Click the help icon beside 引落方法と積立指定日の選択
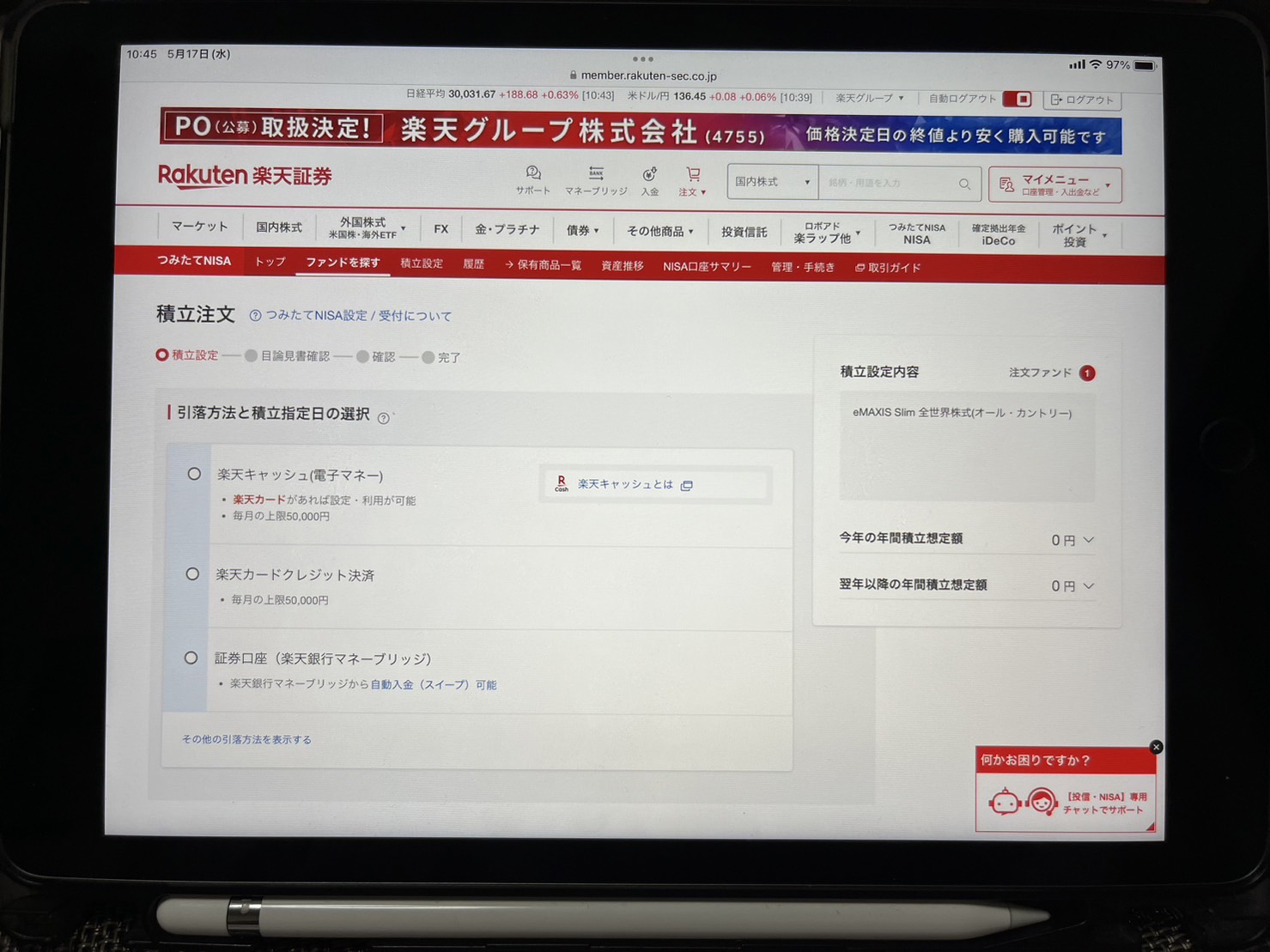Viewport: 1270px width, 952px height. (x=384, y=418)
